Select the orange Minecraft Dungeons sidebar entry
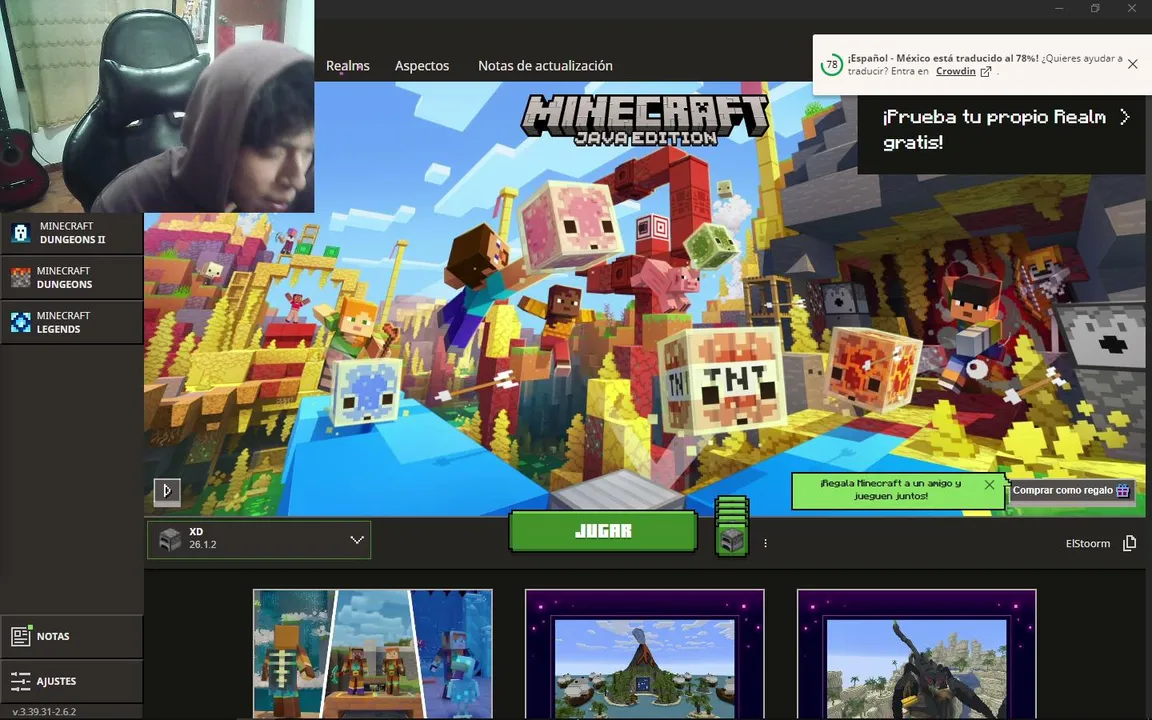1152x720 pixels. tap(72, 278)
